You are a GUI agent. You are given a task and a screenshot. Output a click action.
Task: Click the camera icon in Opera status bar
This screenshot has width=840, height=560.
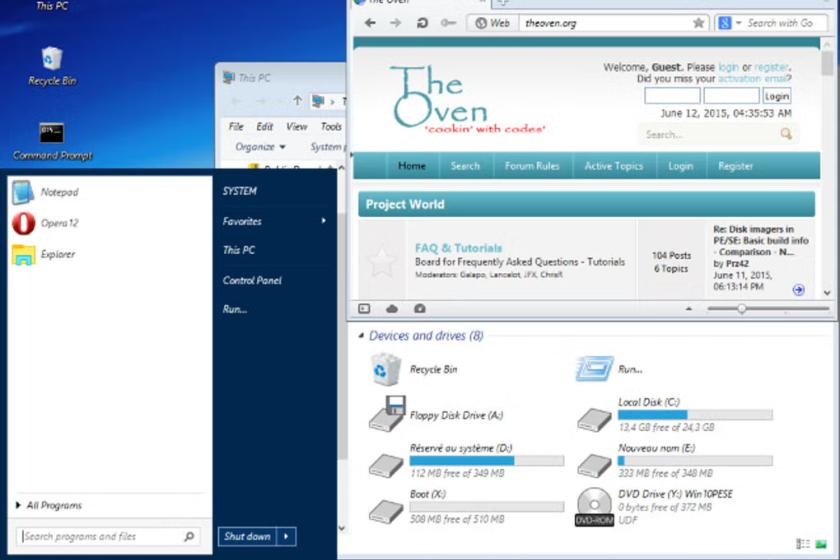(x=420, y=309)
